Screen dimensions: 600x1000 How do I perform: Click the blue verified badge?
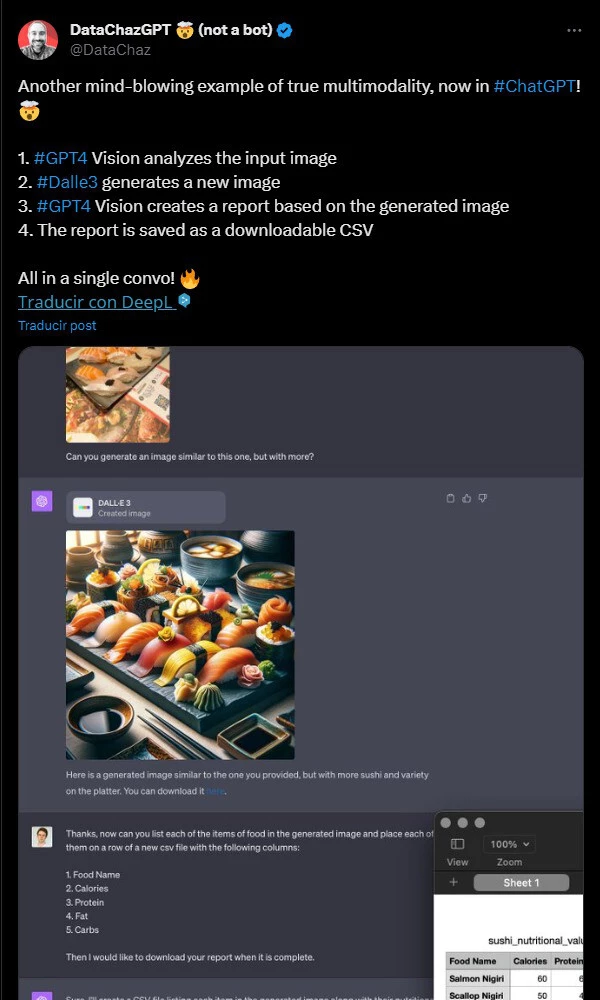point(285,30)
